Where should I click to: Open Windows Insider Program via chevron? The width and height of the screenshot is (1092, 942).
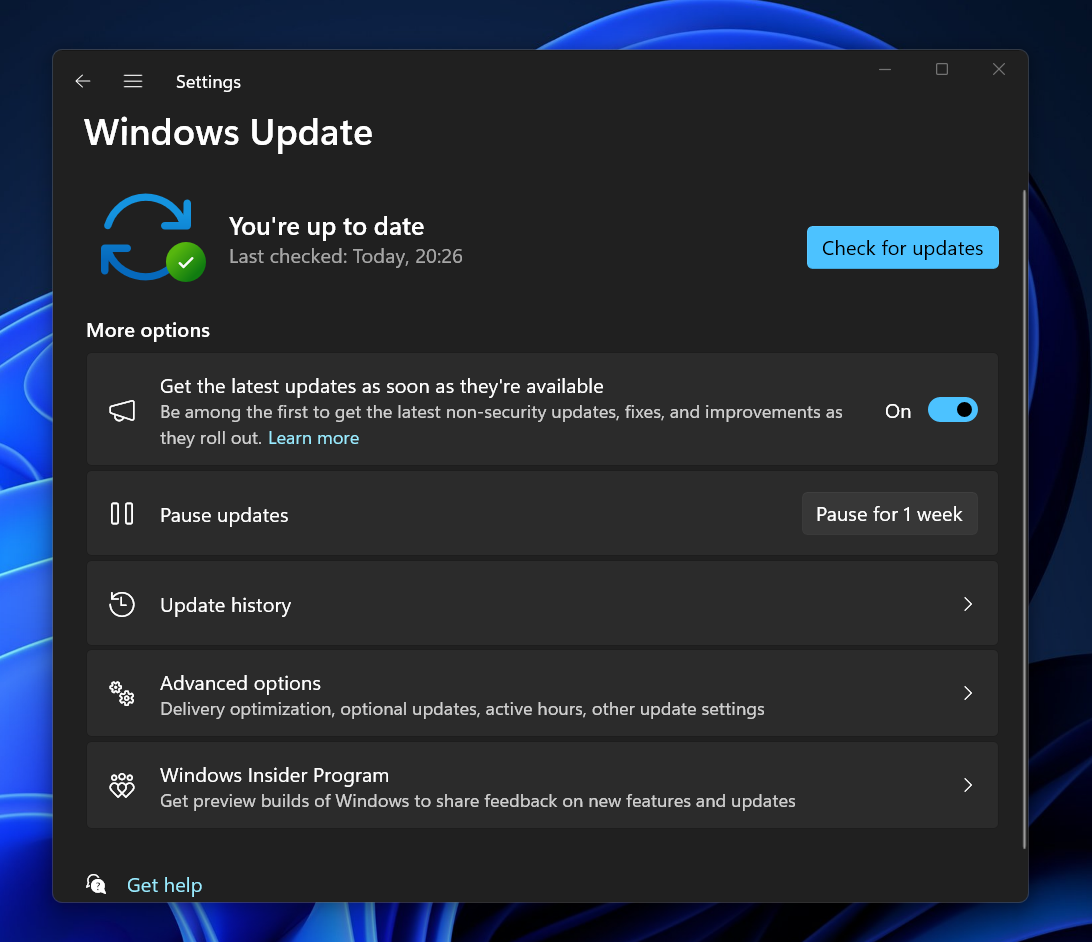[967, 785]
